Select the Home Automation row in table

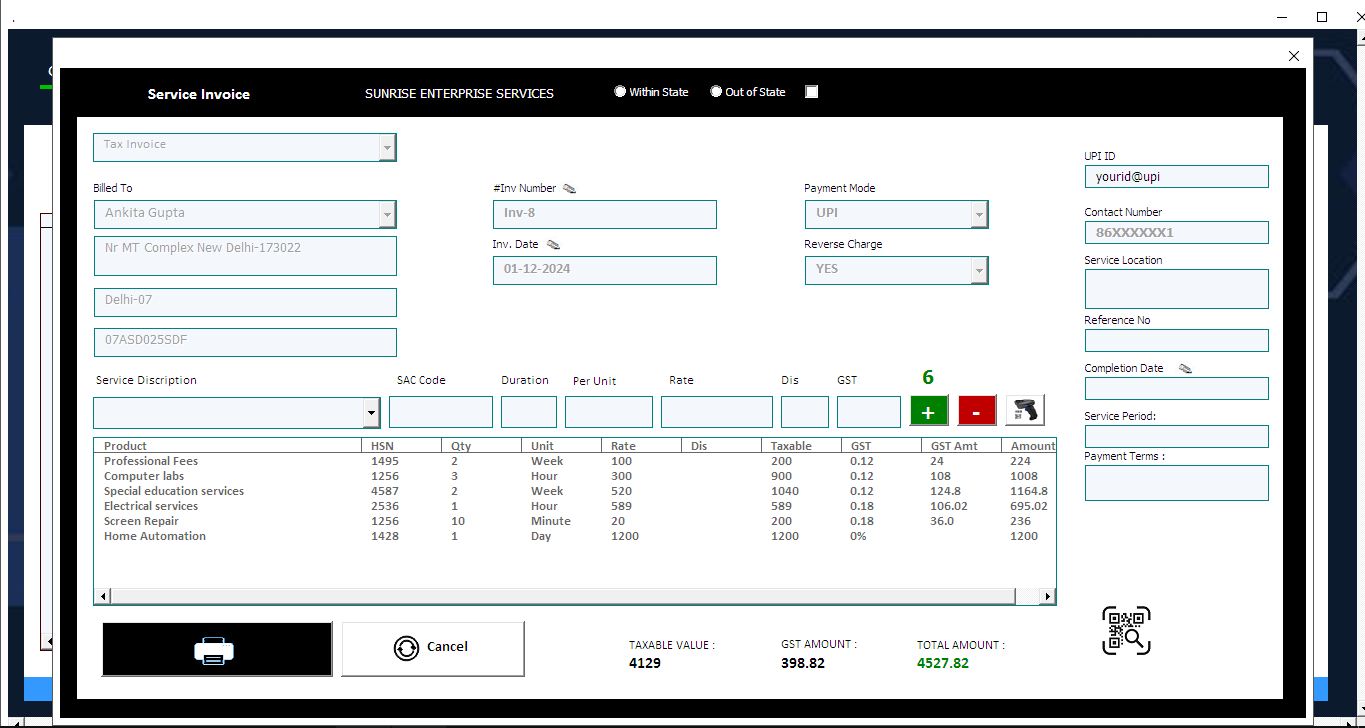(155, 536)
